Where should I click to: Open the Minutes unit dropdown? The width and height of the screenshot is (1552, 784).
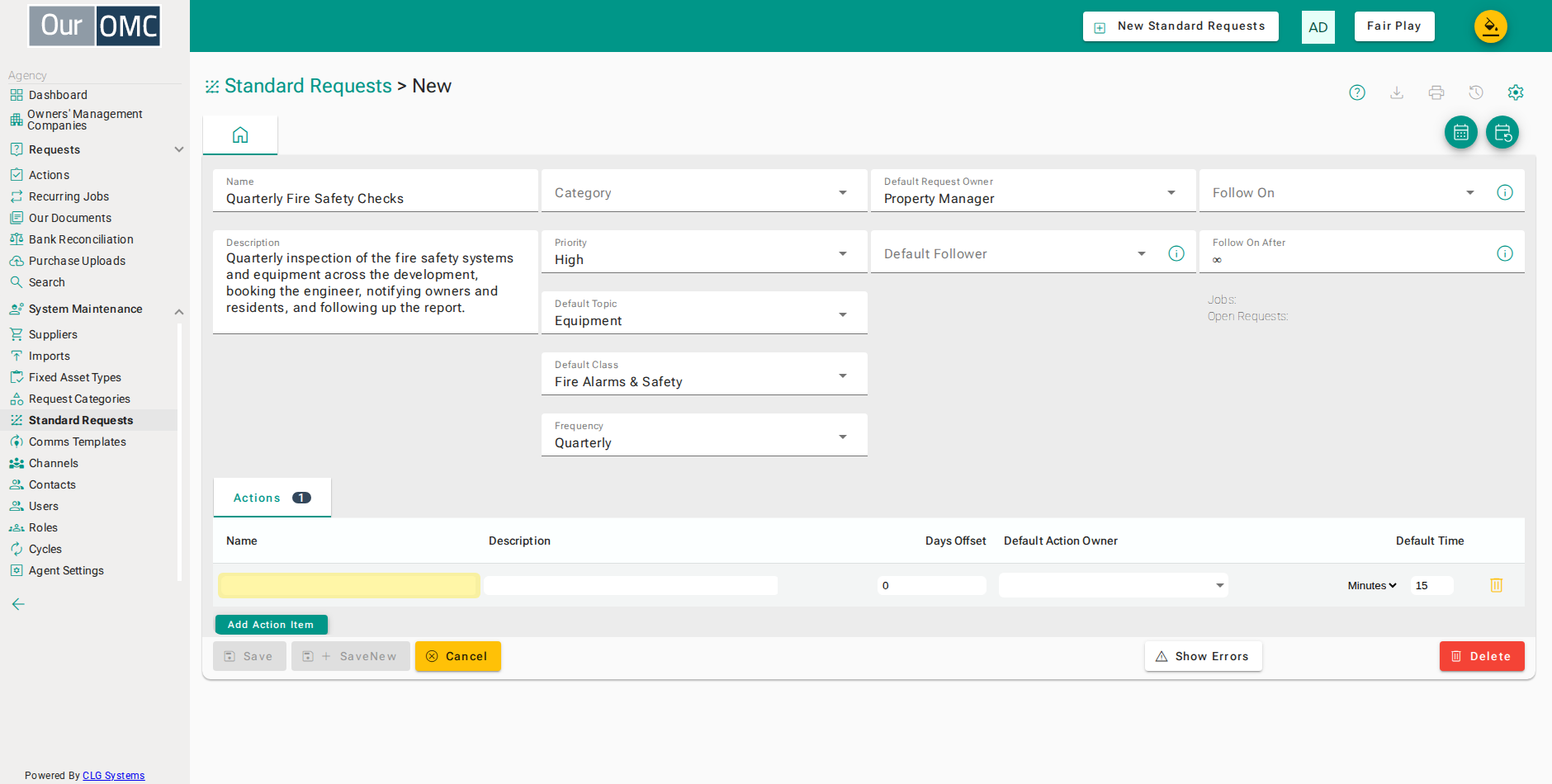point(1372,585)
